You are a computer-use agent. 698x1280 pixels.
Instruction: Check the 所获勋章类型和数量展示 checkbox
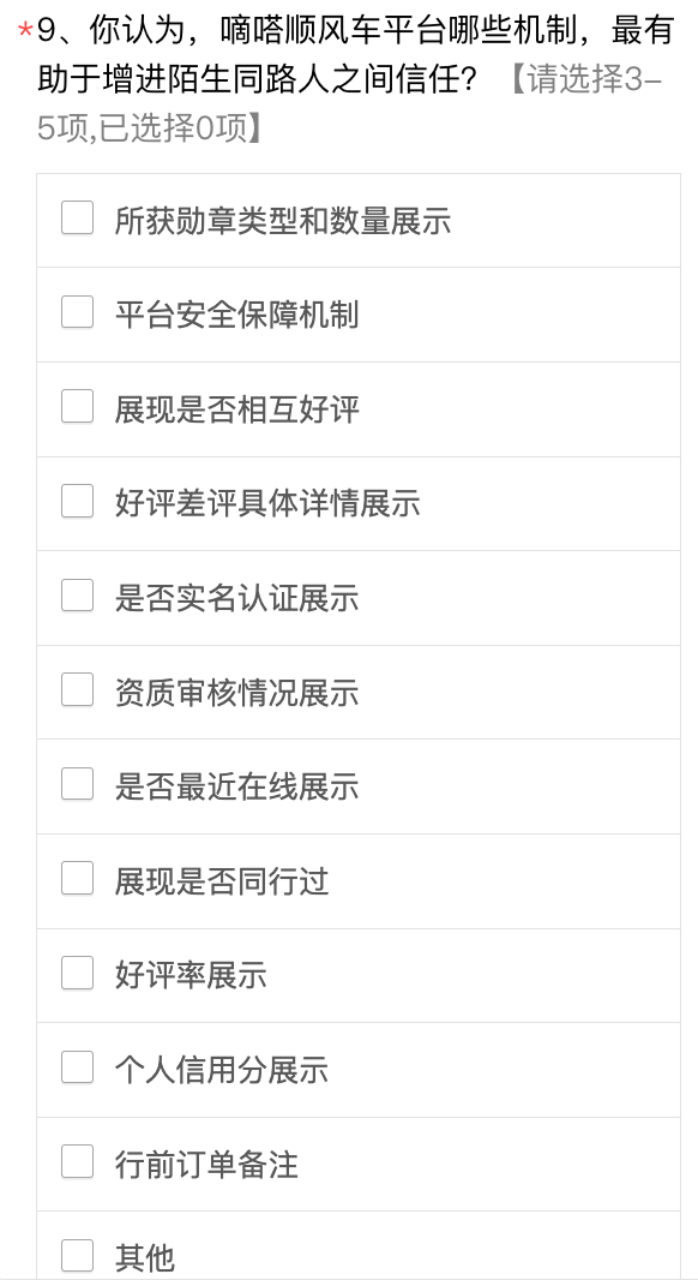click(77, 218)
